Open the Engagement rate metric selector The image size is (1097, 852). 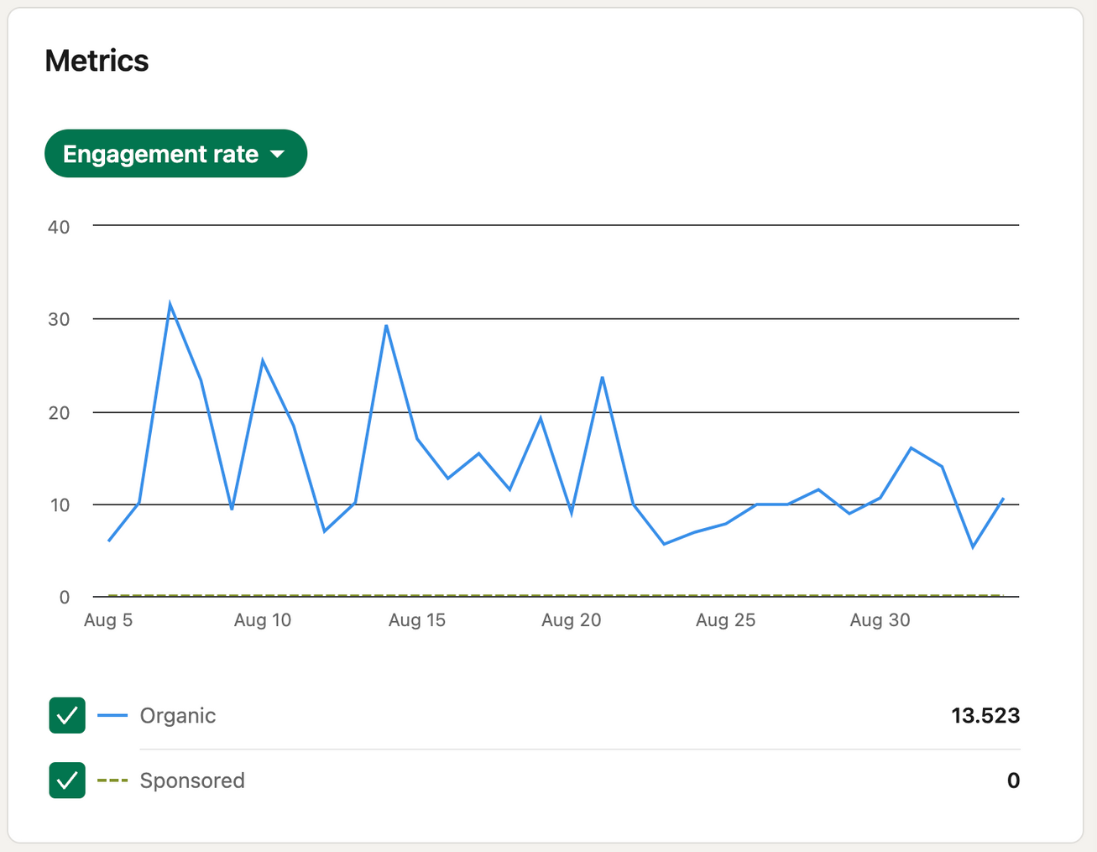point(175,153)
